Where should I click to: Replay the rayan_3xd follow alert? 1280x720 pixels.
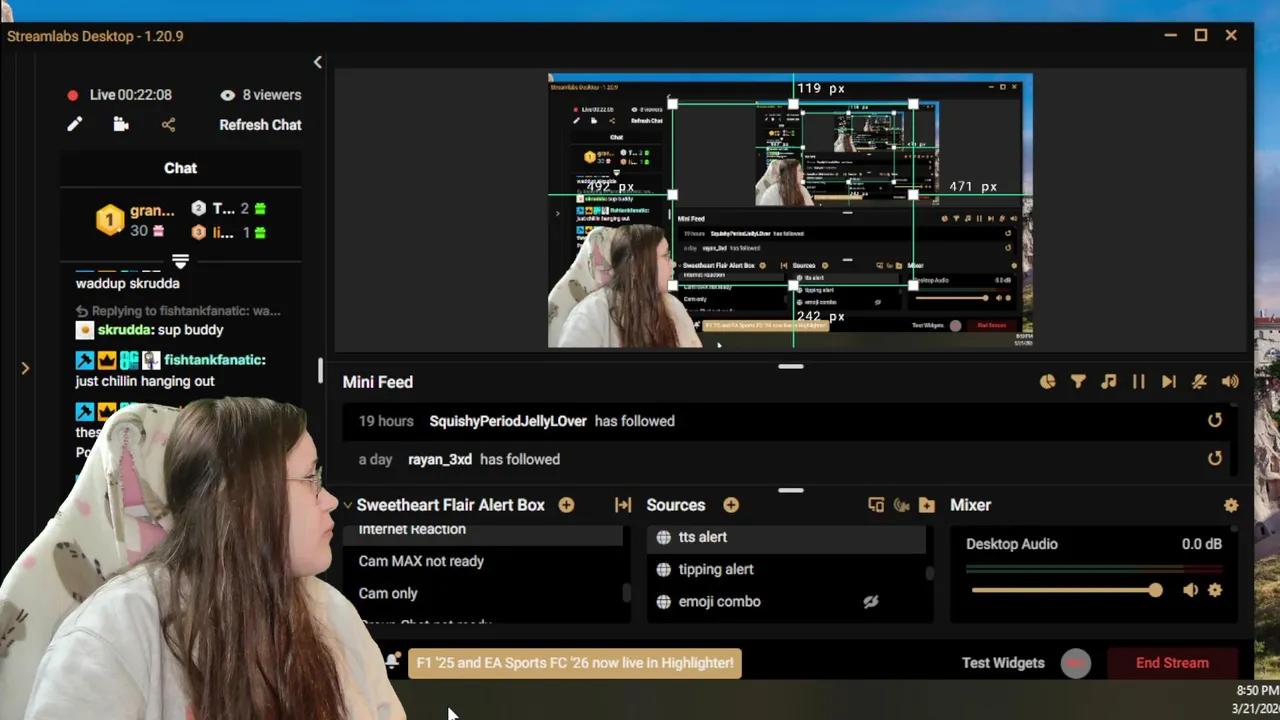[1215, 459]
